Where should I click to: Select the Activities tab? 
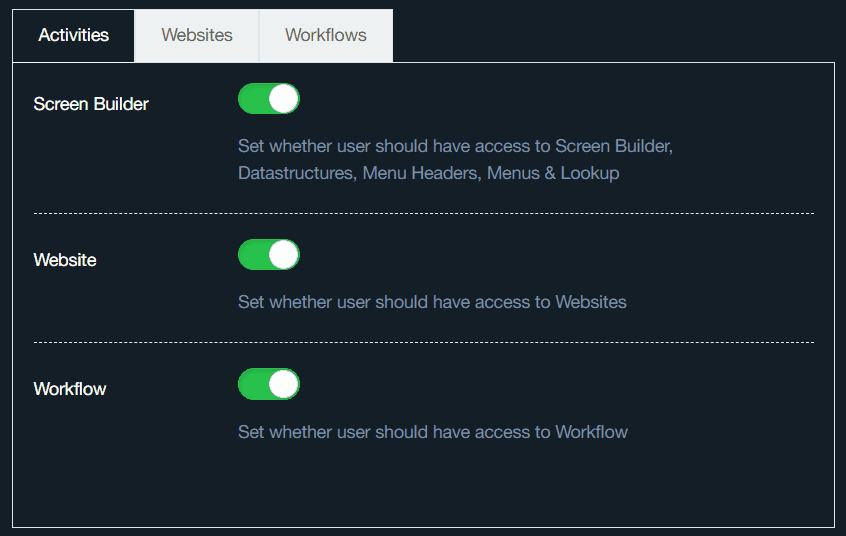(73, 35)
